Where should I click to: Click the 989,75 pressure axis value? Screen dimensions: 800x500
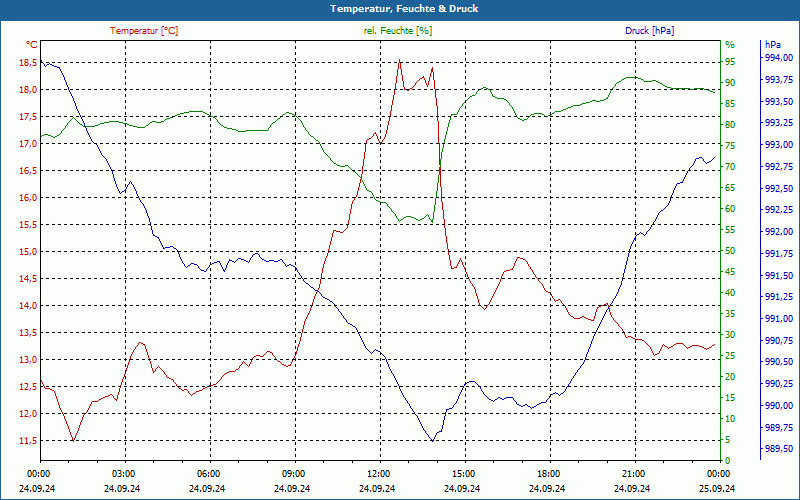coord(779,427)
